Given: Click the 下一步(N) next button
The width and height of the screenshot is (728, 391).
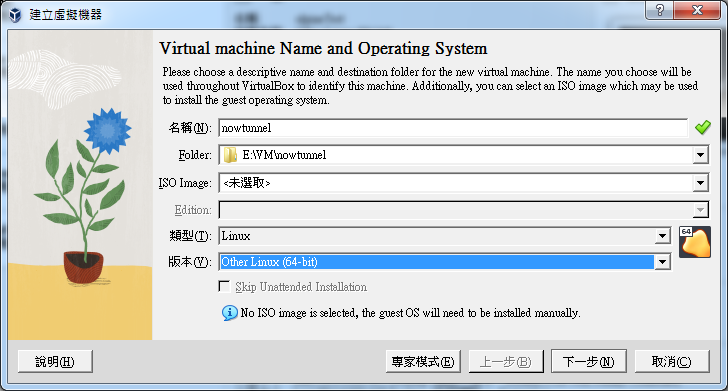Looking at the screenshot, I should click(x=589, y=361).
